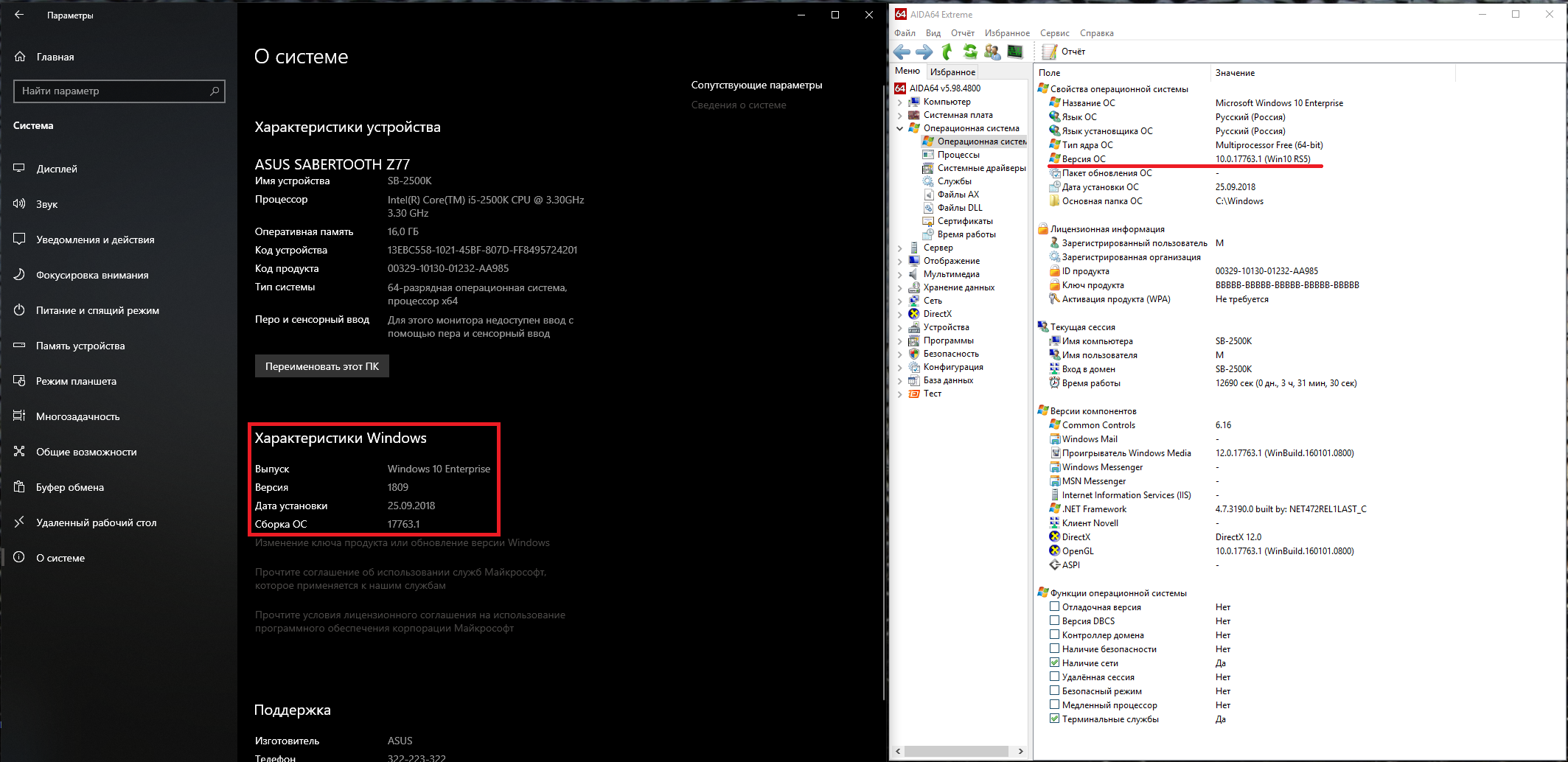The width and height of the screenshot is (1568, 762).
Task: Open the Время работы tree item
Action: click(966, 234)
